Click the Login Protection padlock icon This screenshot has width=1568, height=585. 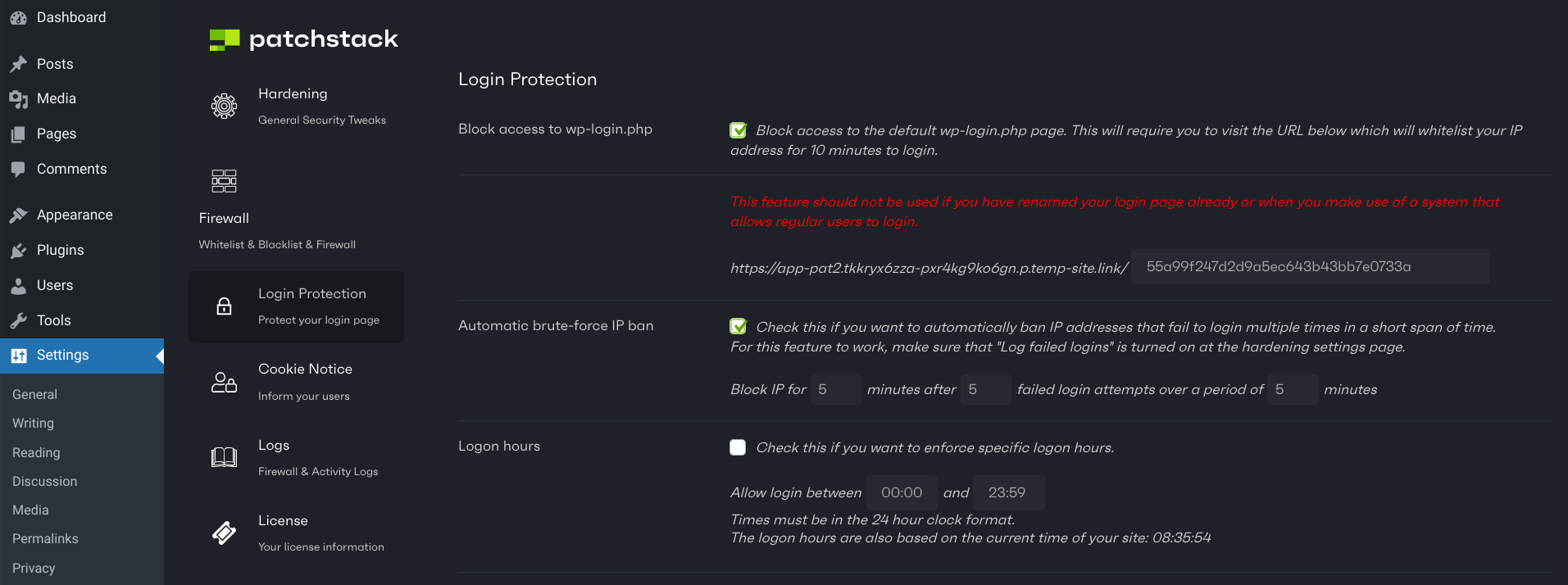tap(224, 306)
